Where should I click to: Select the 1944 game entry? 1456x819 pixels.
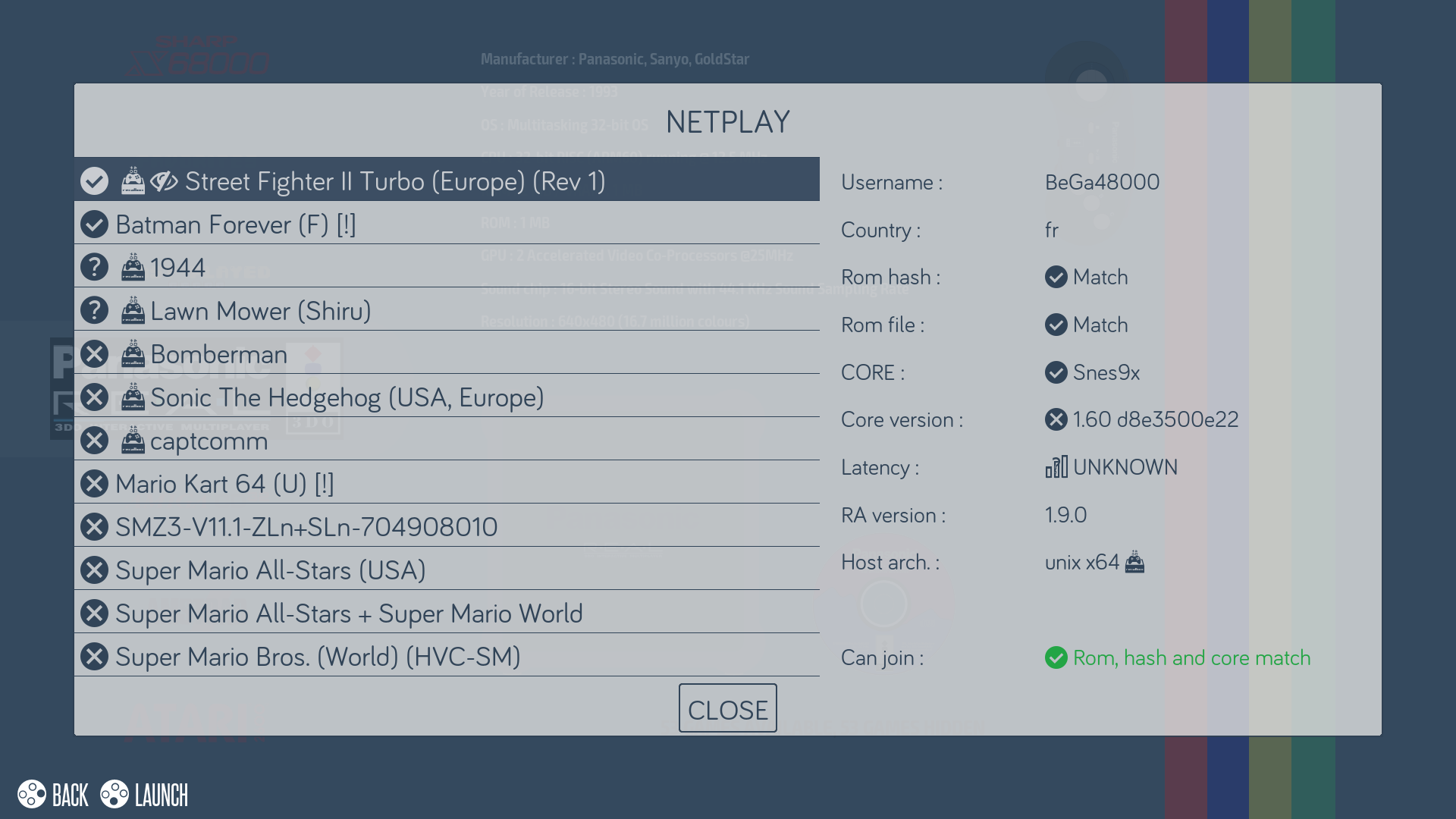pos(447,266)
